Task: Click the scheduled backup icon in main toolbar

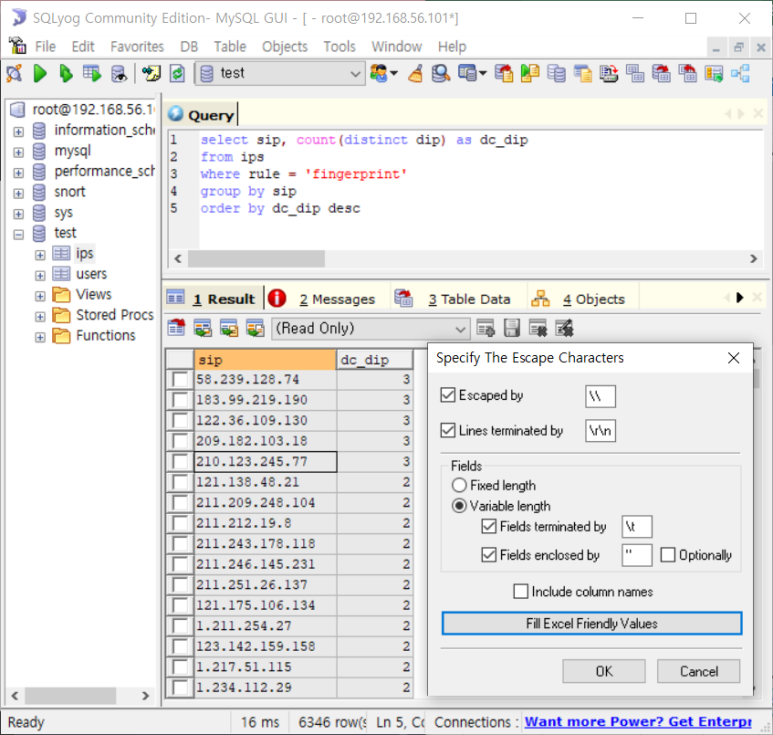Action: (x=609, y=74)
